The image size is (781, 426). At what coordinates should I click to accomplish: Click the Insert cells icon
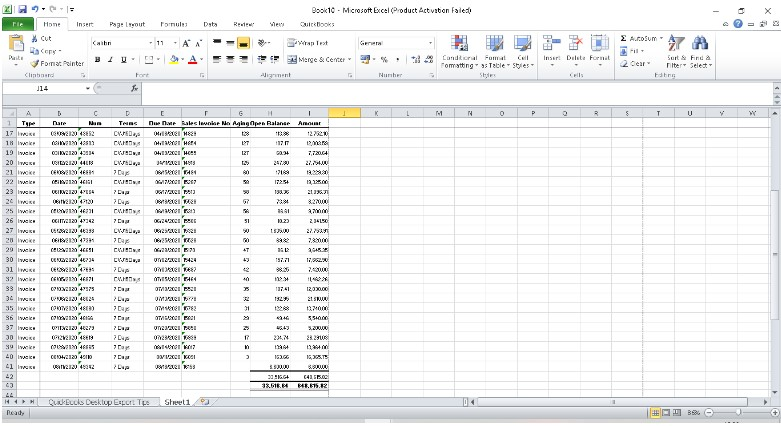[x=551, y=43]
